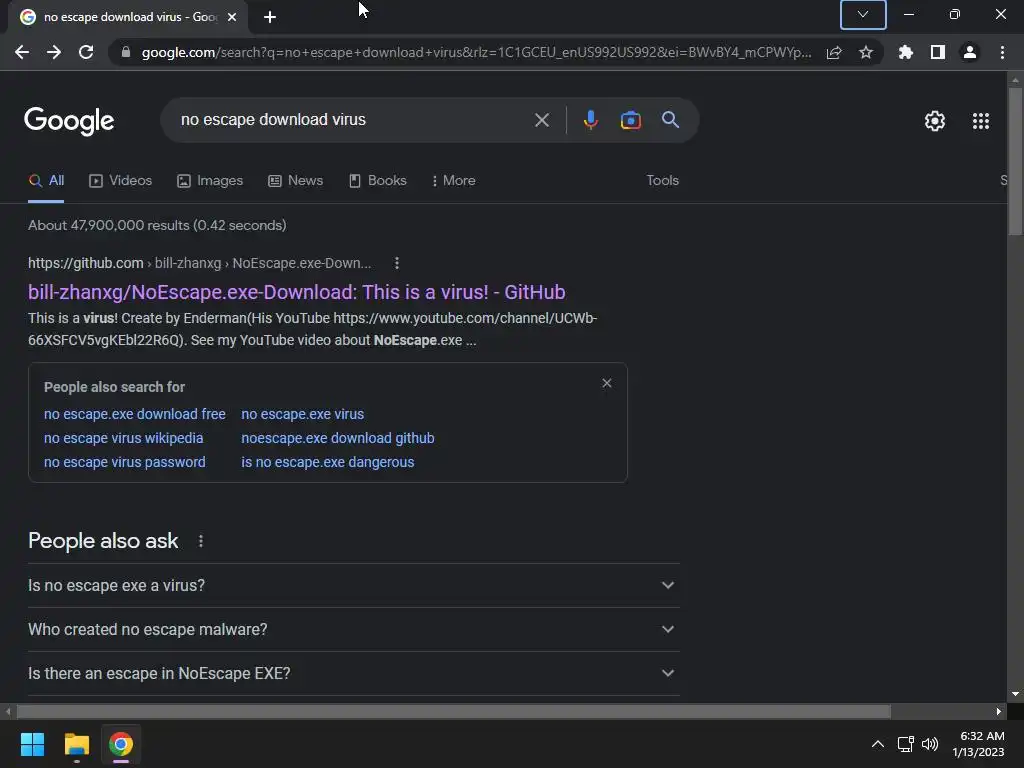Click the https://github.com breadcrumb text
The image size is (1024, 768).
click(86, 263)
